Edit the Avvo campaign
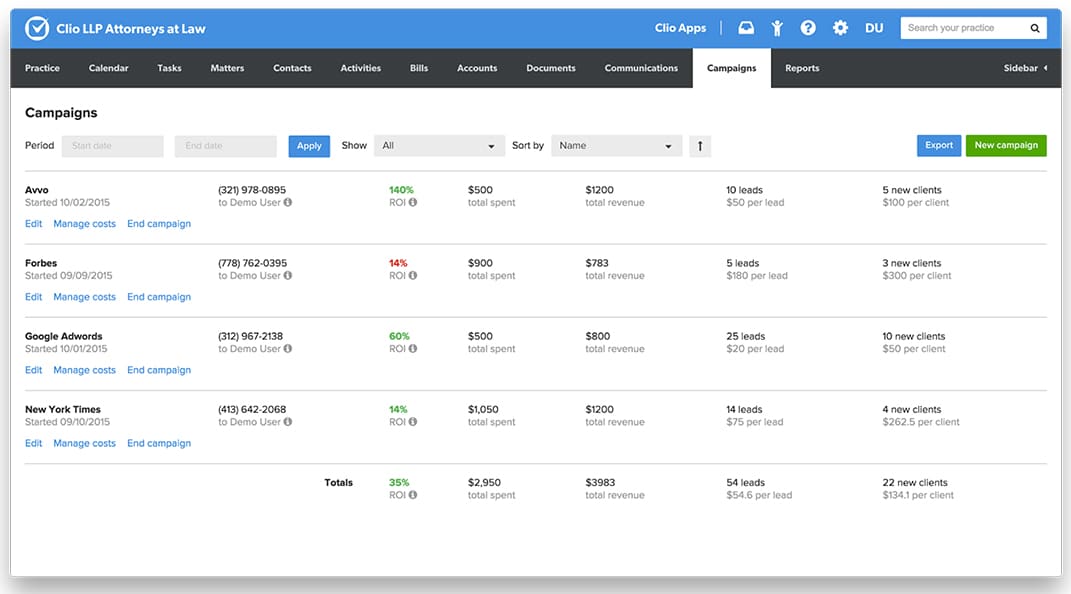The width and height of the screenshot is (1071, 594). click(x=33, y=224)
